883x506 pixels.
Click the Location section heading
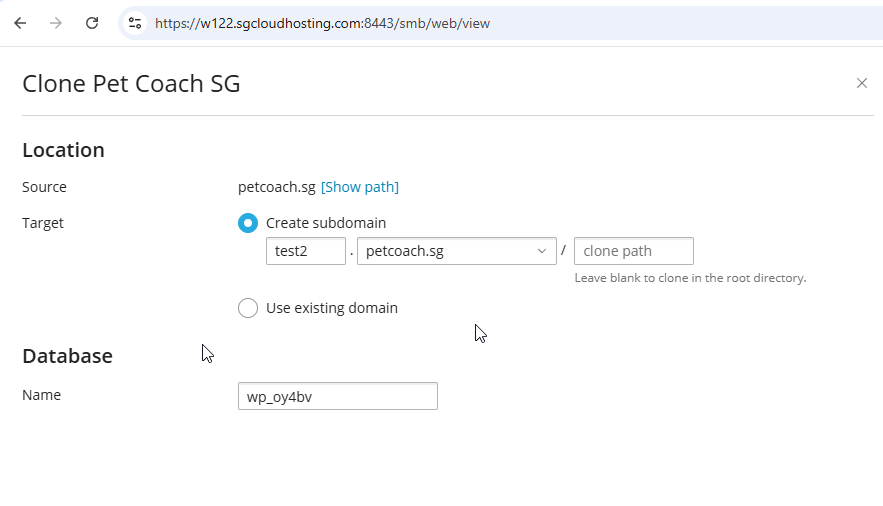(64, 150)
